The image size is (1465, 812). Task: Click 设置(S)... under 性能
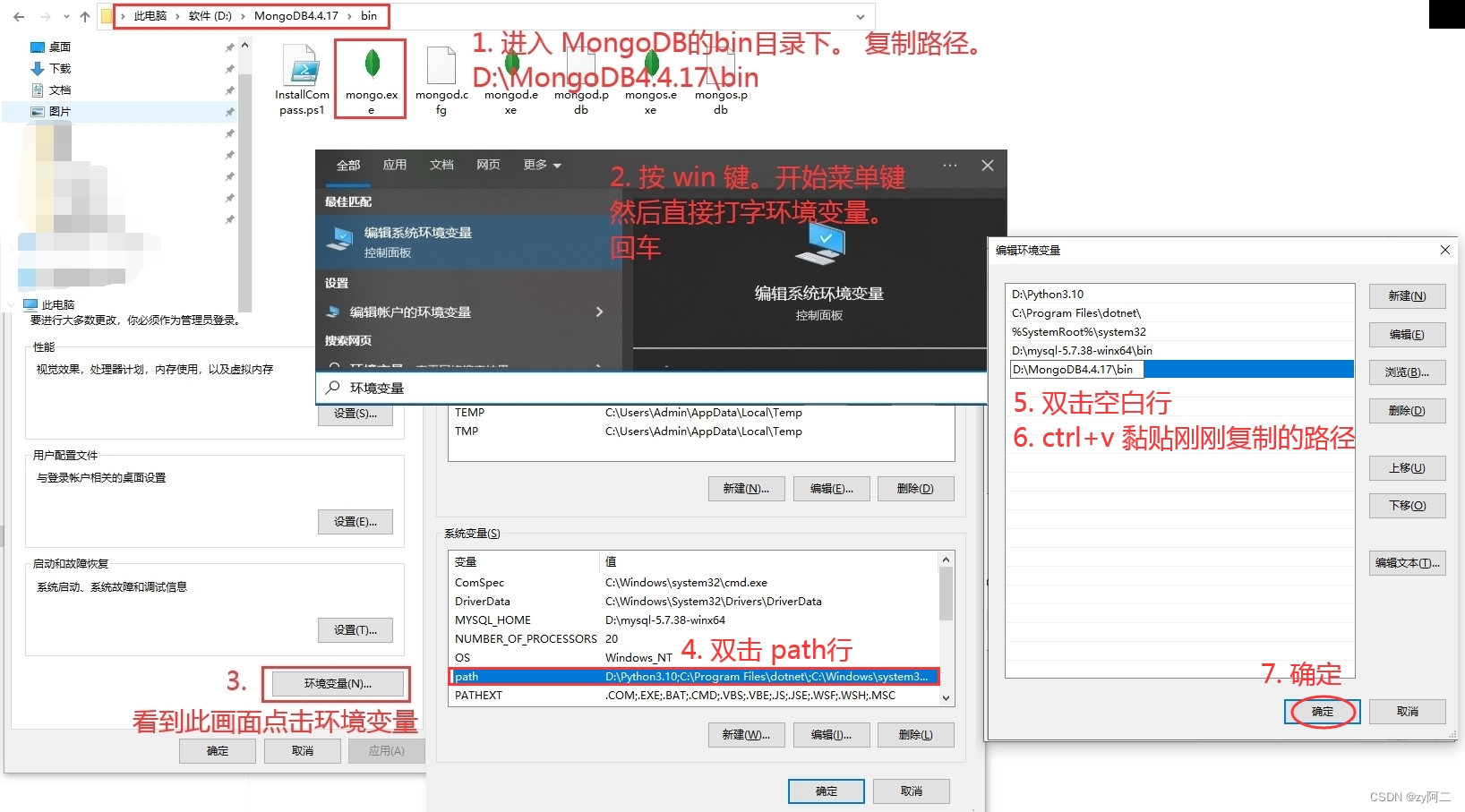pos(356,414)
